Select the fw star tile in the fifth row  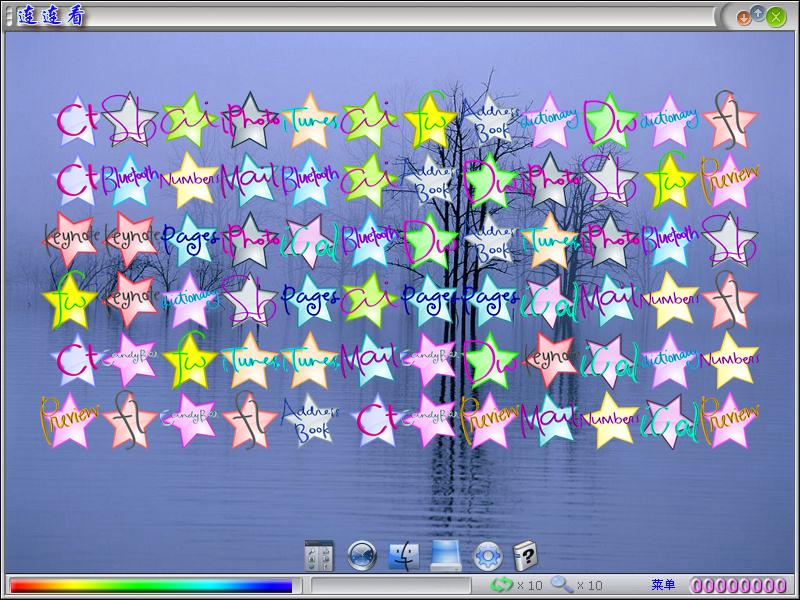pyautogui.click(x=190, y=360)
